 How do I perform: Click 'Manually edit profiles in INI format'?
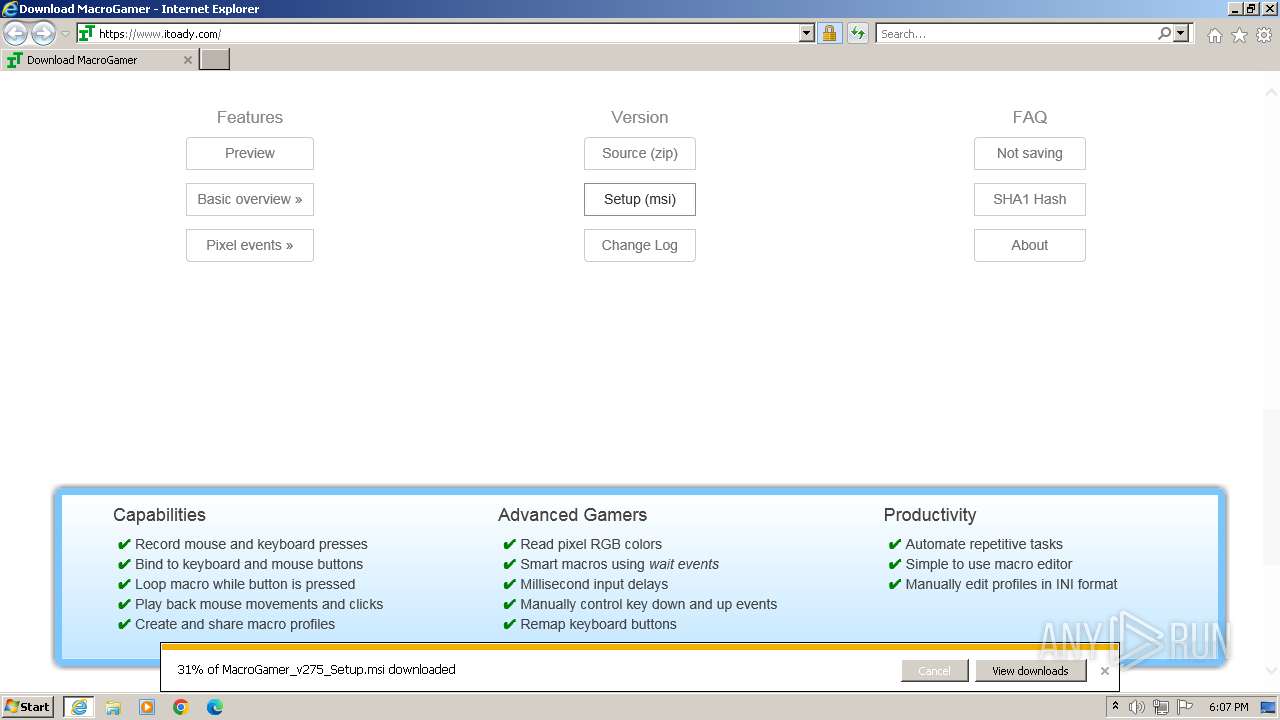tap(1011, 584)
